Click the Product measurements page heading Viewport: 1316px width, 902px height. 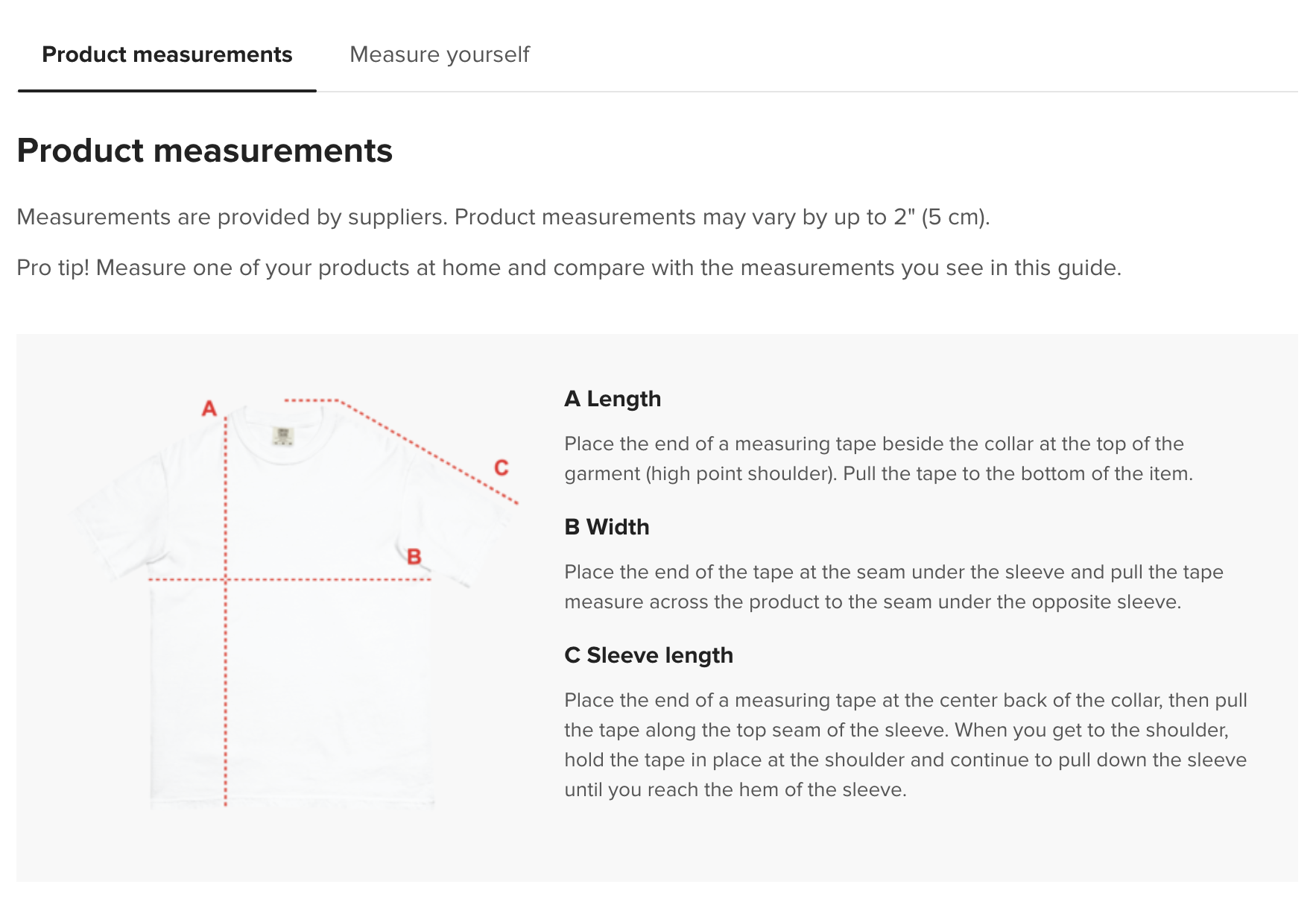pyautogui.click(x=204, y=151)
